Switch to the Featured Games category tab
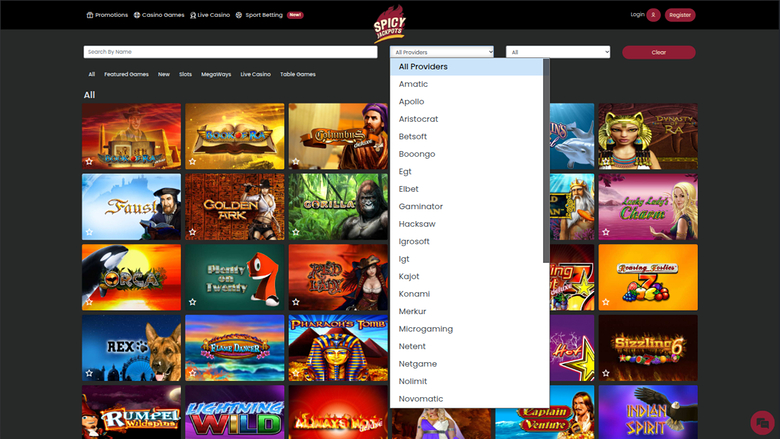This screenshot has width=780, height=439. coord(126,74)
